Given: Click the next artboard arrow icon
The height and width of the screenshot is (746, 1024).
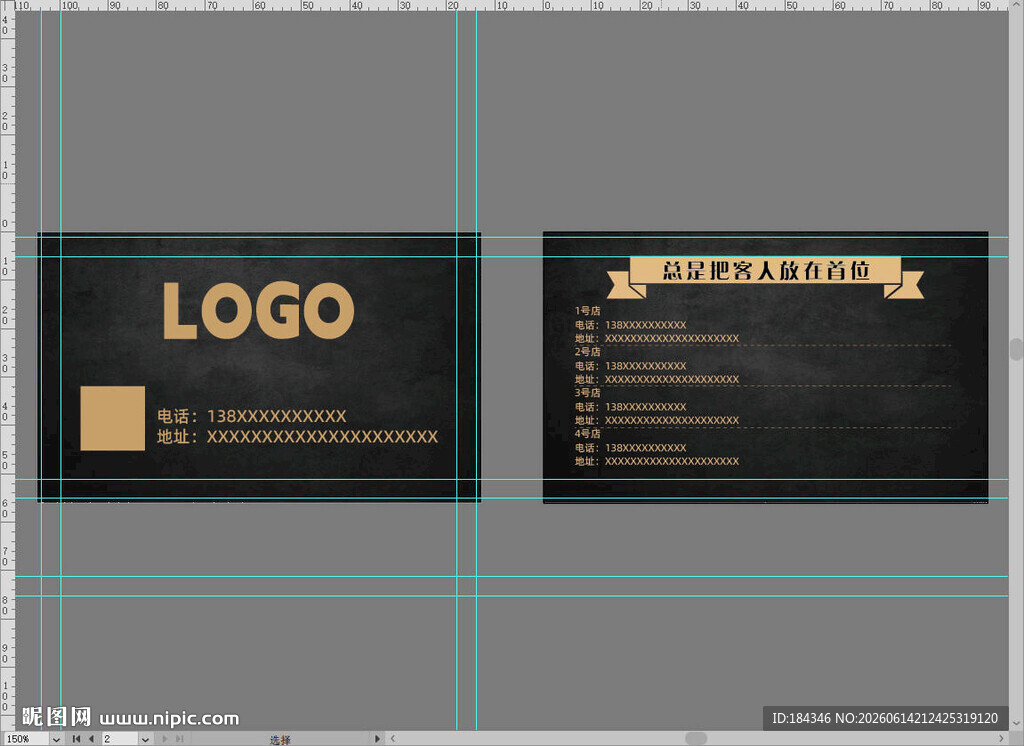Looking at the screenshot, I should [165, 739].
